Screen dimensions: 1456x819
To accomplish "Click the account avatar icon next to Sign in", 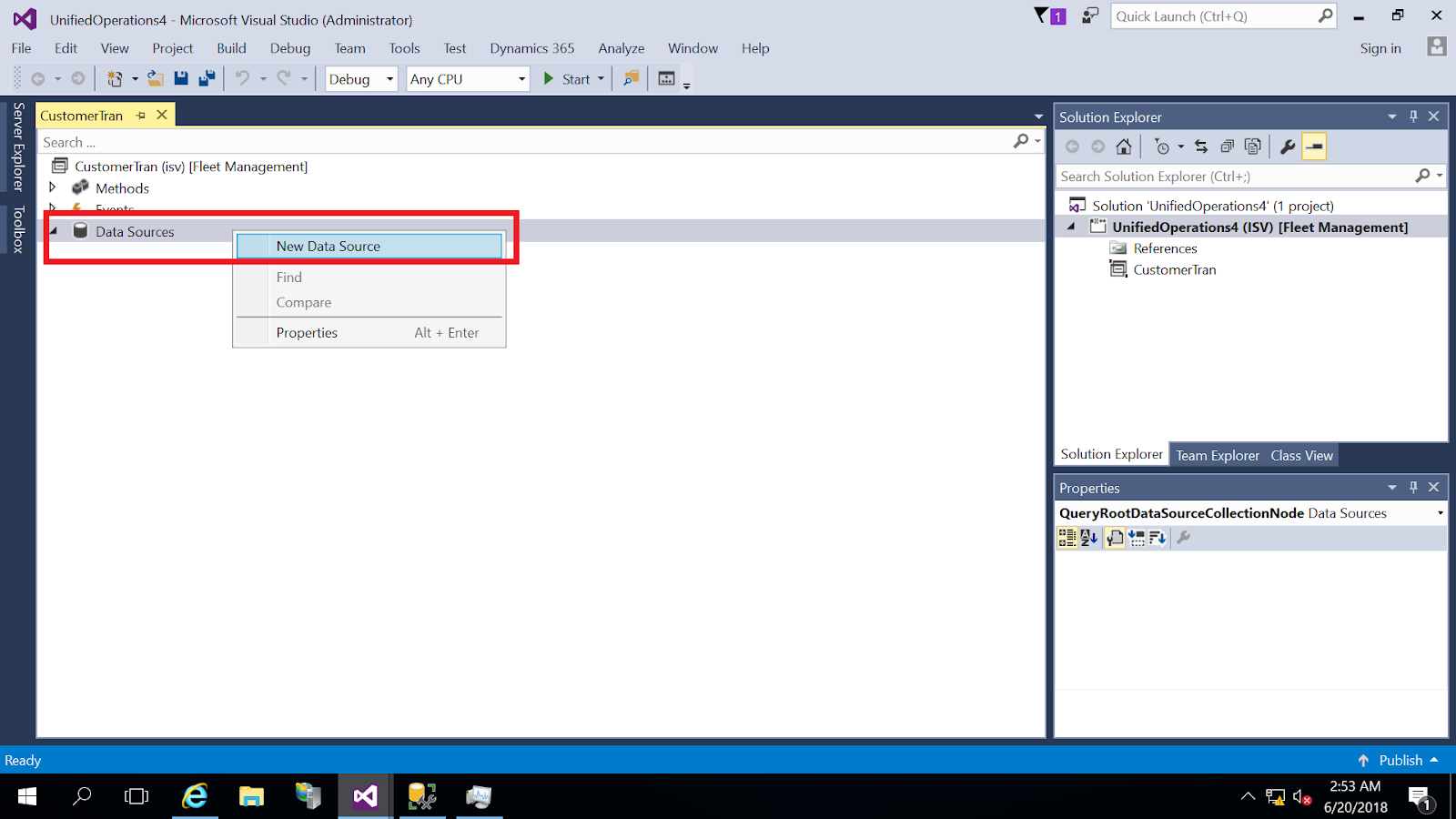I will point(1437,46).
